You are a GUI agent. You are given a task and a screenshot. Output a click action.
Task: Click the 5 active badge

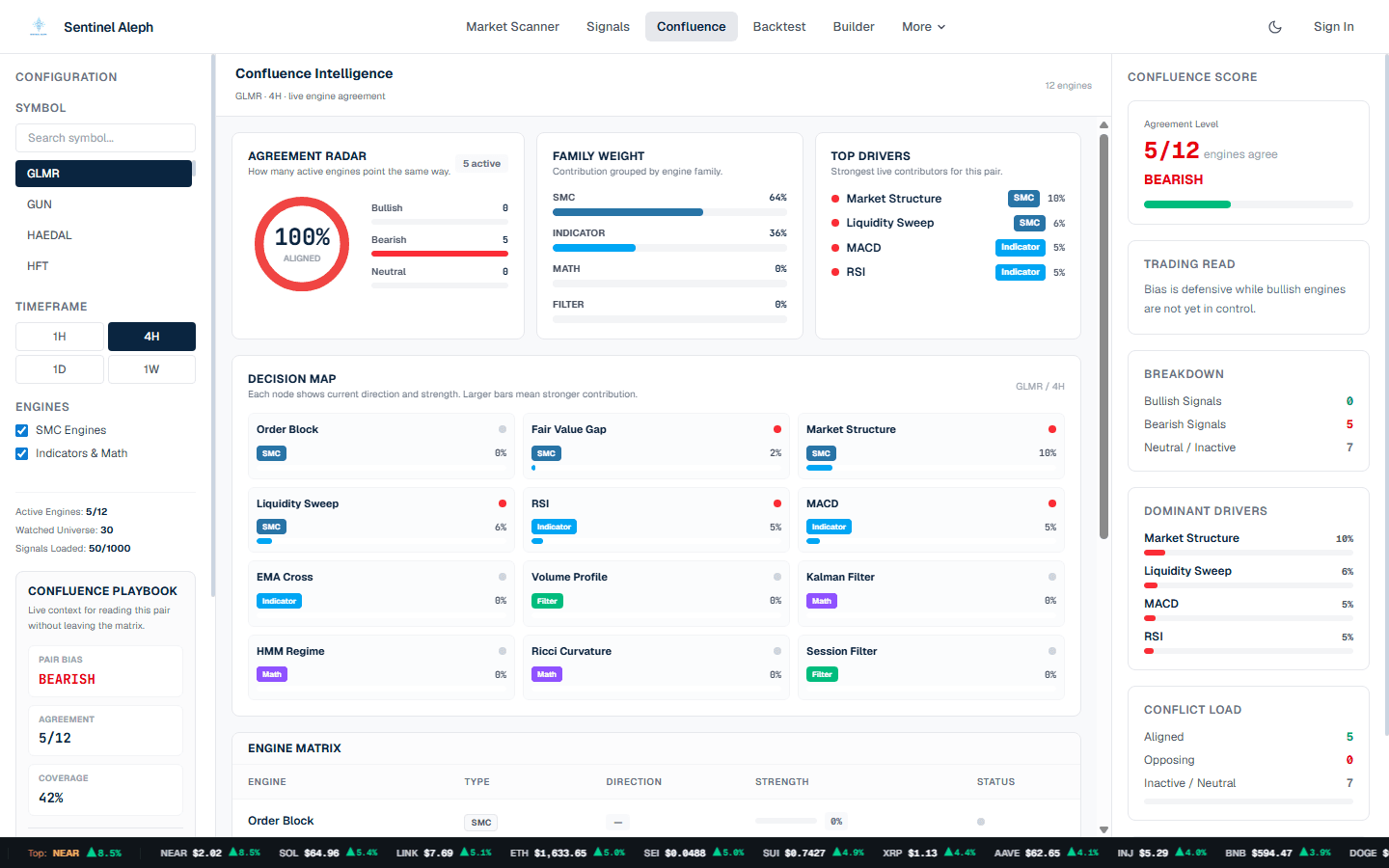[481, 164]
